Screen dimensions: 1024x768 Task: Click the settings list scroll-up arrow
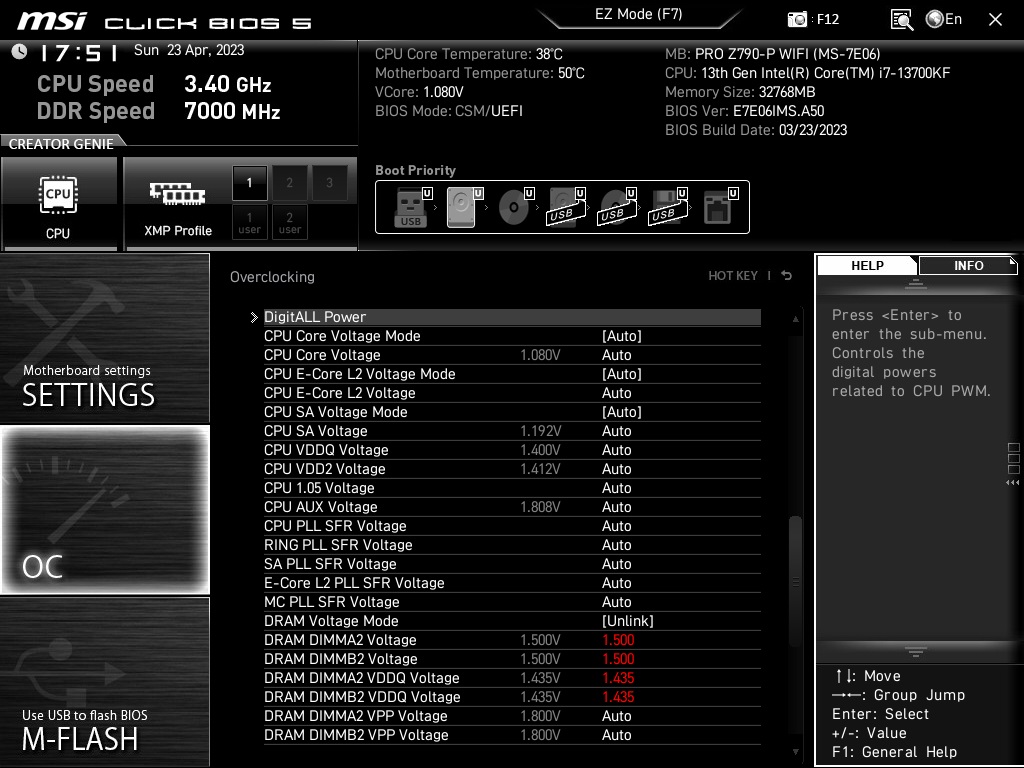795,319
